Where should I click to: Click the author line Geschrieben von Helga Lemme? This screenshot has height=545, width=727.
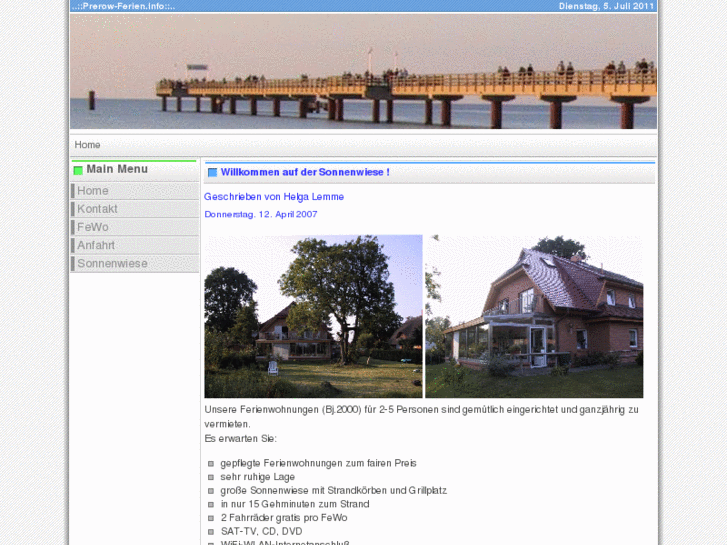coord(274,197)
